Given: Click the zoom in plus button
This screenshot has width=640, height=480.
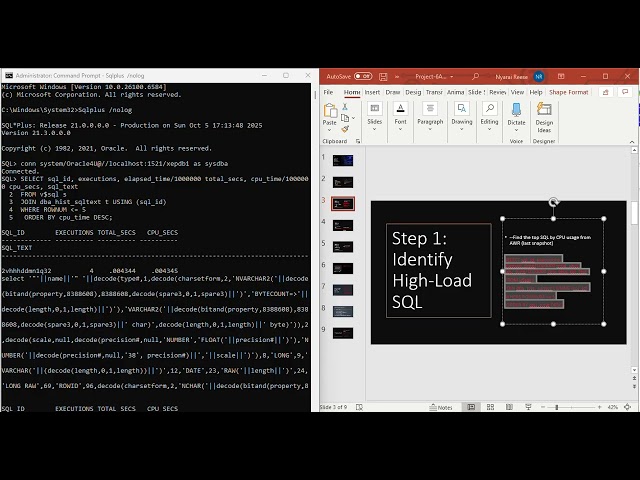Looking at the screenshot, I should (x=599, y=407).
